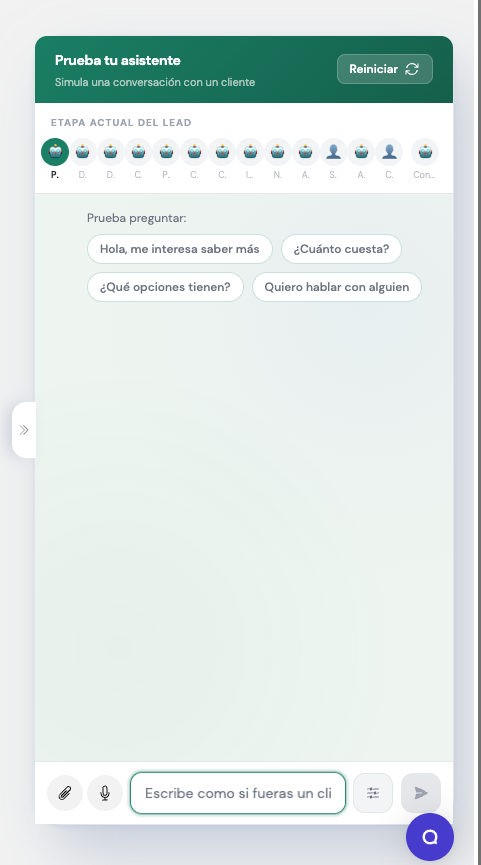481x865 pixels.
Task: Select the S. stage person icon
Action: pyautogui.click(x=333, y=152)
